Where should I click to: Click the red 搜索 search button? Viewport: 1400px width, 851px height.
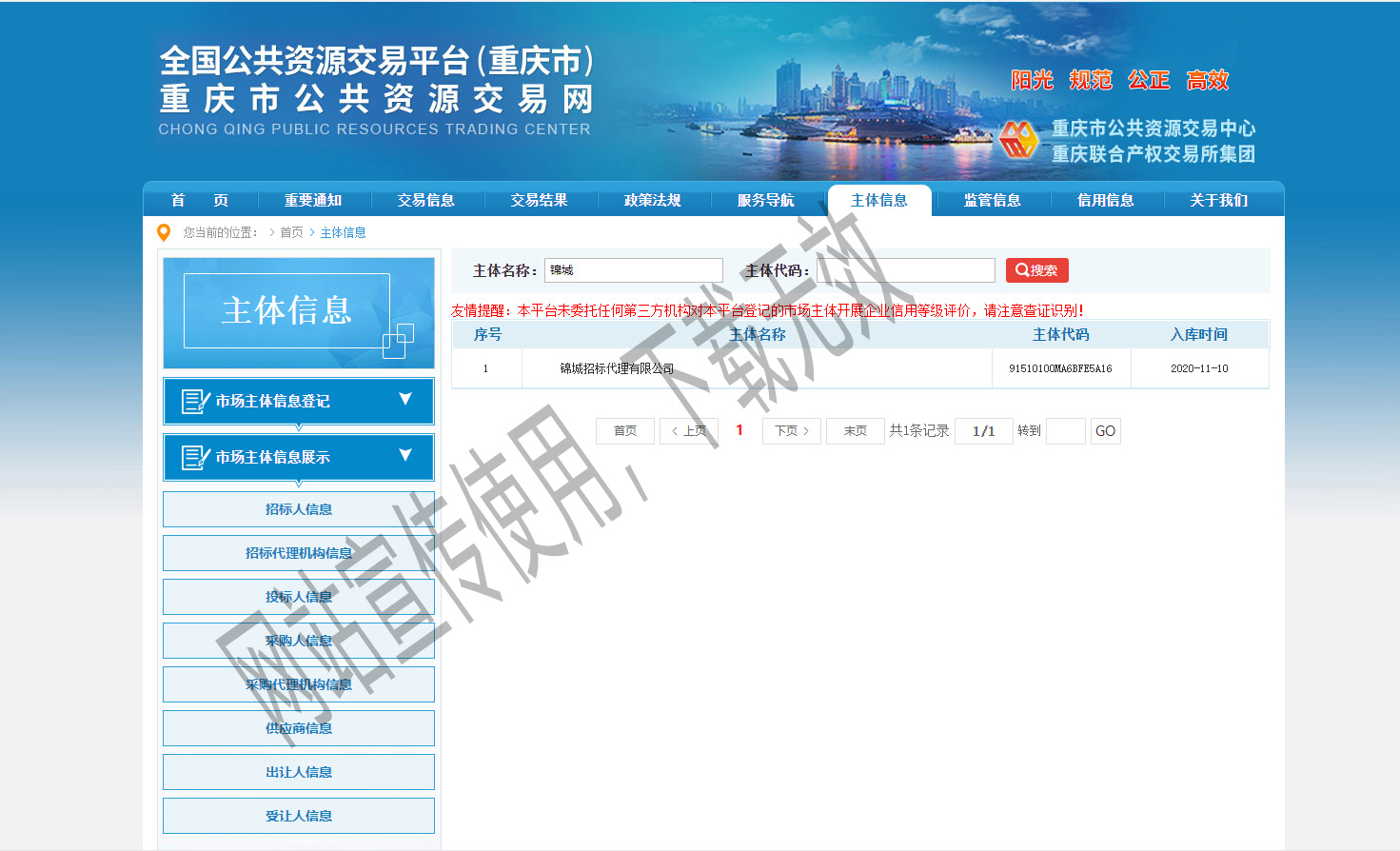(1036, 270)
